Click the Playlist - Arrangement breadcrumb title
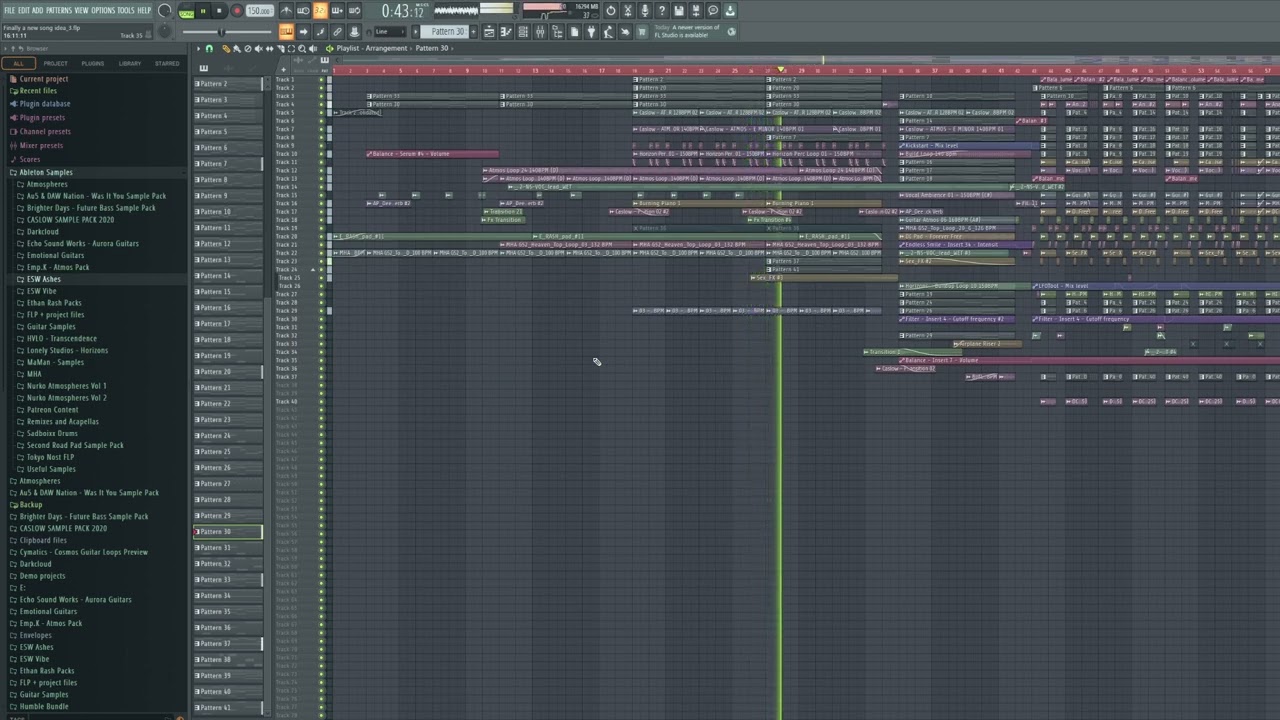Image resolution: width=1280 pixels, height=720 pixels. pyautogui.click(x=372, y=48)
